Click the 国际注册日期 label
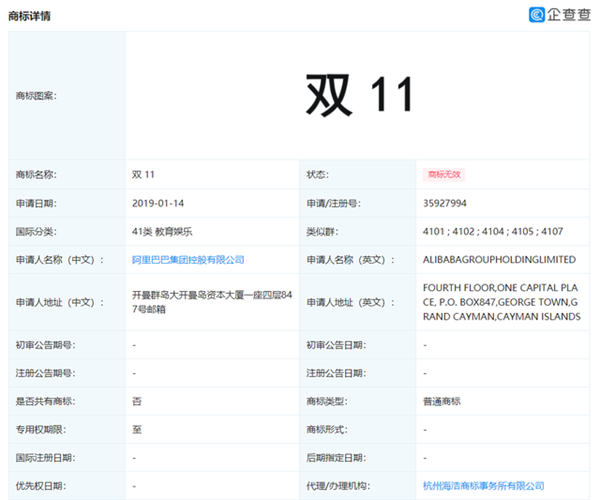 coord(45,458)
